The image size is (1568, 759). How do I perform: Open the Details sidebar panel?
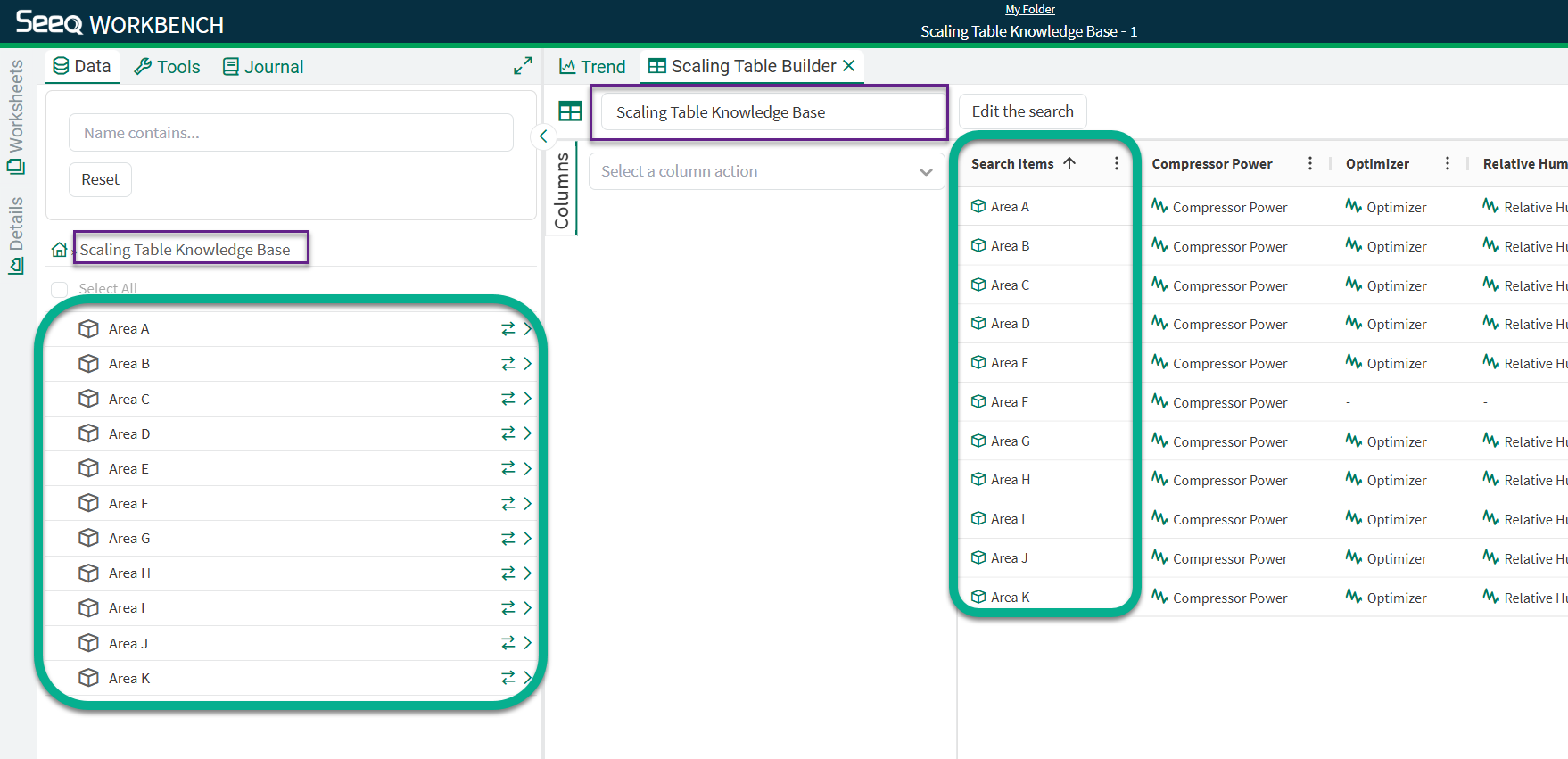click(x=16, y=235)
